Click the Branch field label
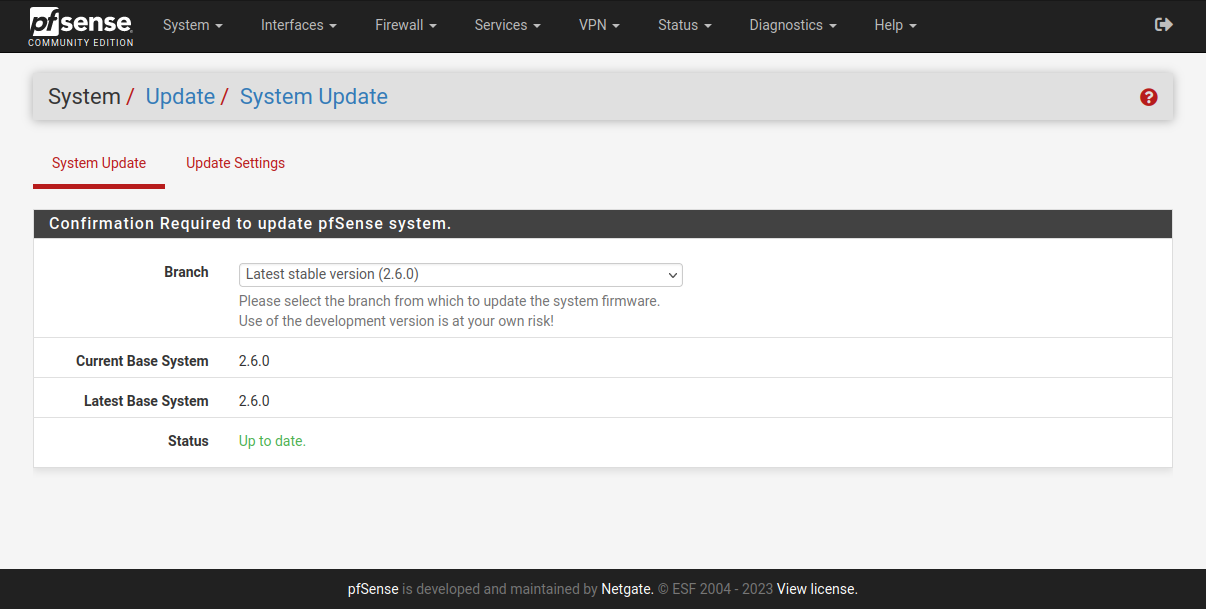Screen dimensions: 1206x609 click(186, 272)
